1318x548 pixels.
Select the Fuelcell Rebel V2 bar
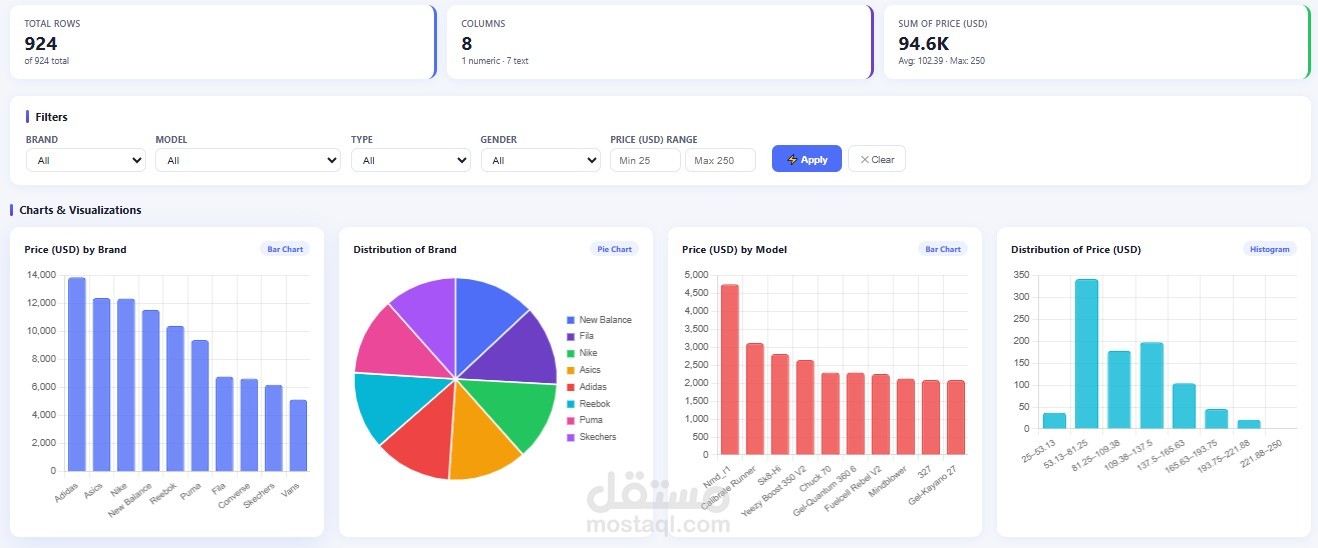[x=881, y=414]
